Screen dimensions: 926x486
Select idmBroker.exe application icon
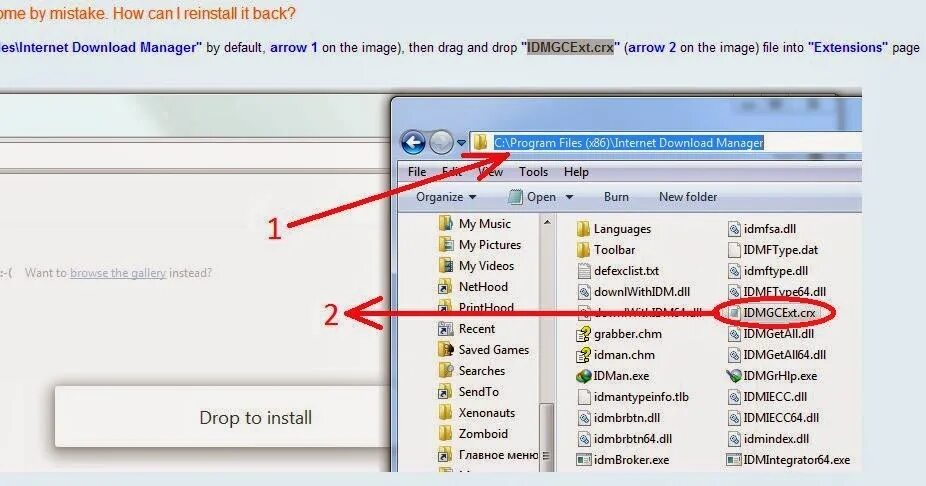(x=584, y=460)
